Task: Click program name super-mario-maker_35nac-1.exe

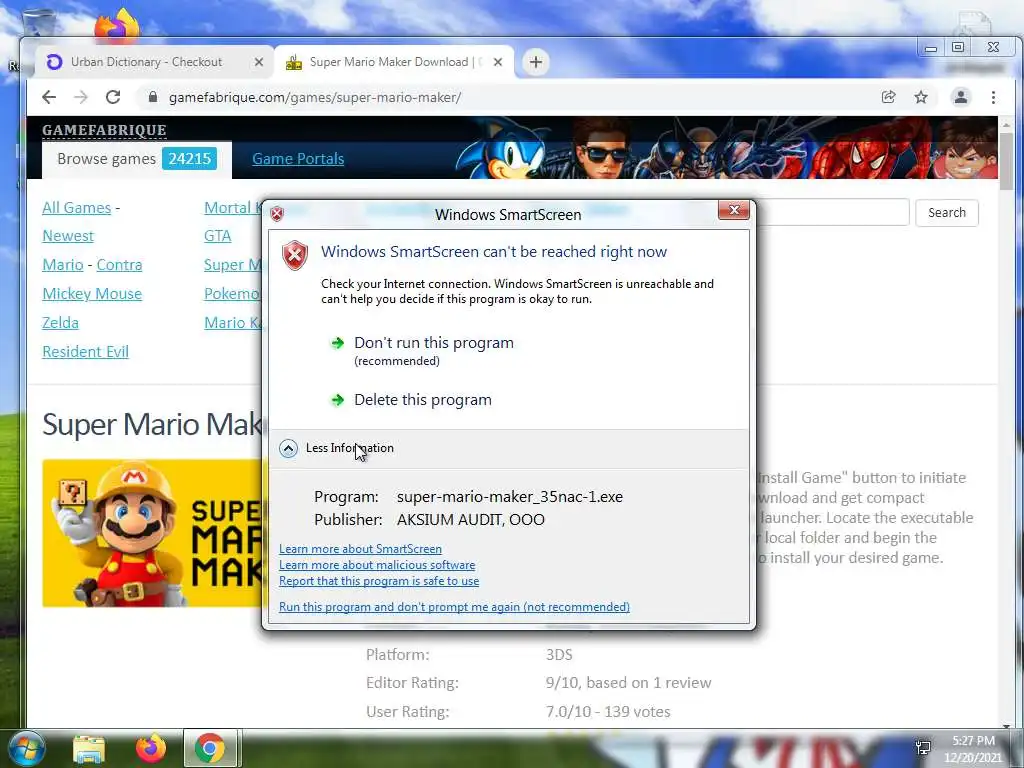Action: coord(509,496)
